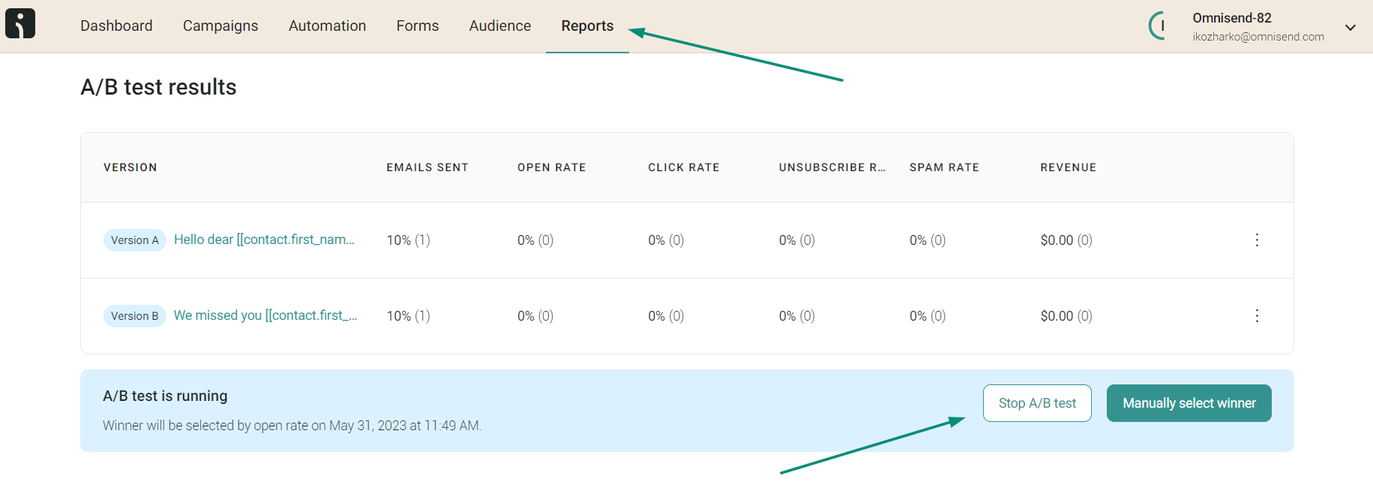Viewport: 1373px width, 488px height.
Task: Navigate to the Audience tab
Action: [500, 26]
